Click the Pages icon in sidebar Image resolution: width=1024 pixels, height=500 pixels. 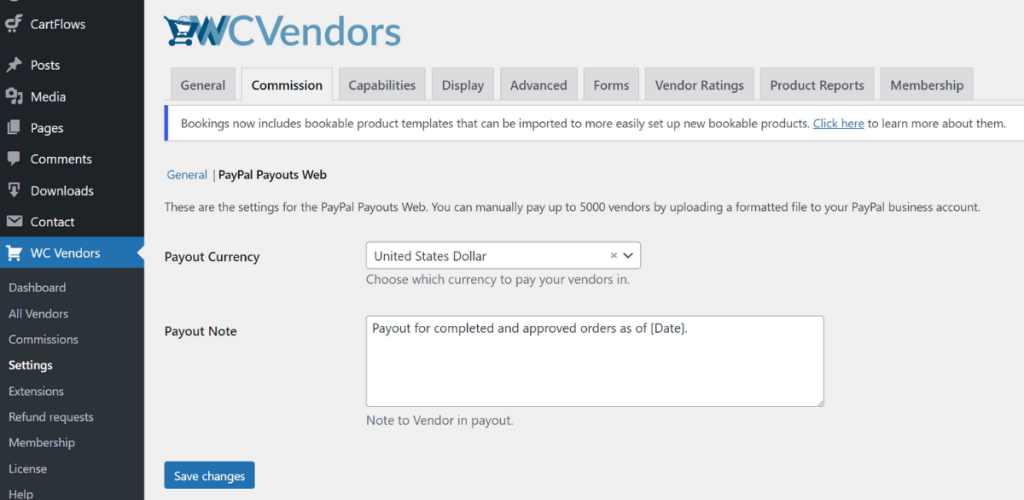14,128
